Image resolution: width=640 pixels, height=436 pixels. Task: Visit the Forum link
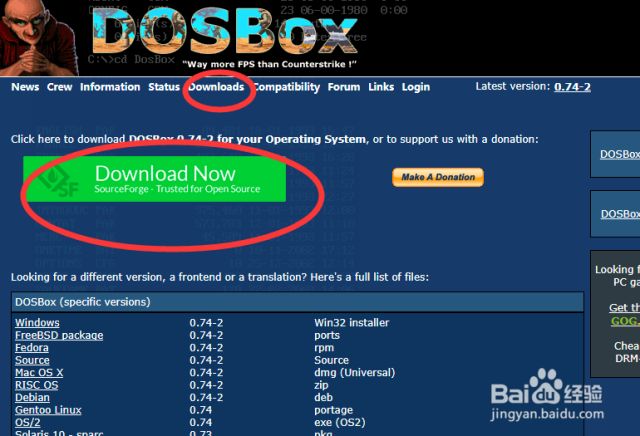coord(344,87)
